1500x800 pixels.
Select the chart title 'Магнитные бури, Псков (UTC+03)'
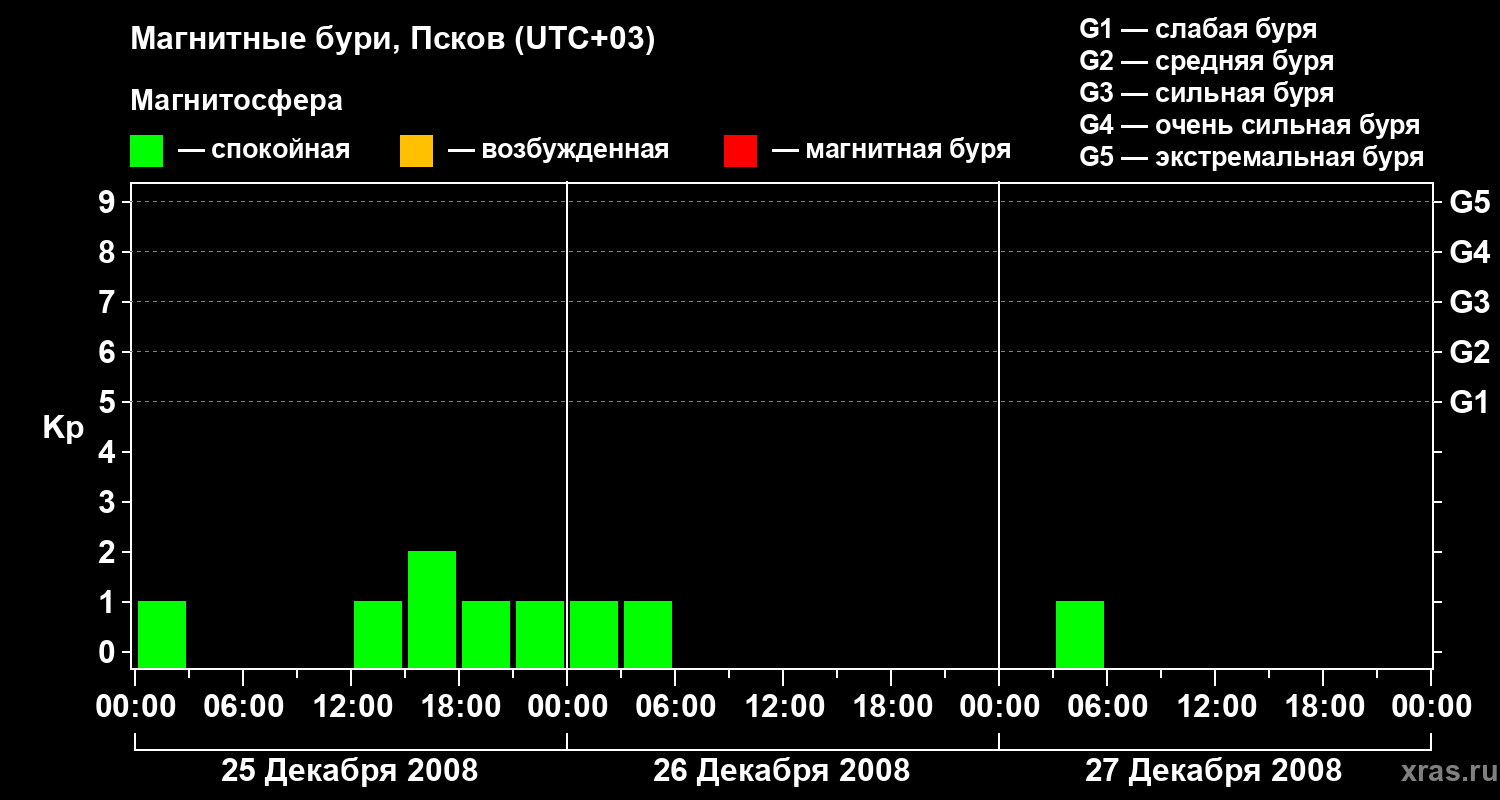pyautogui.click(x=393, y=40)
